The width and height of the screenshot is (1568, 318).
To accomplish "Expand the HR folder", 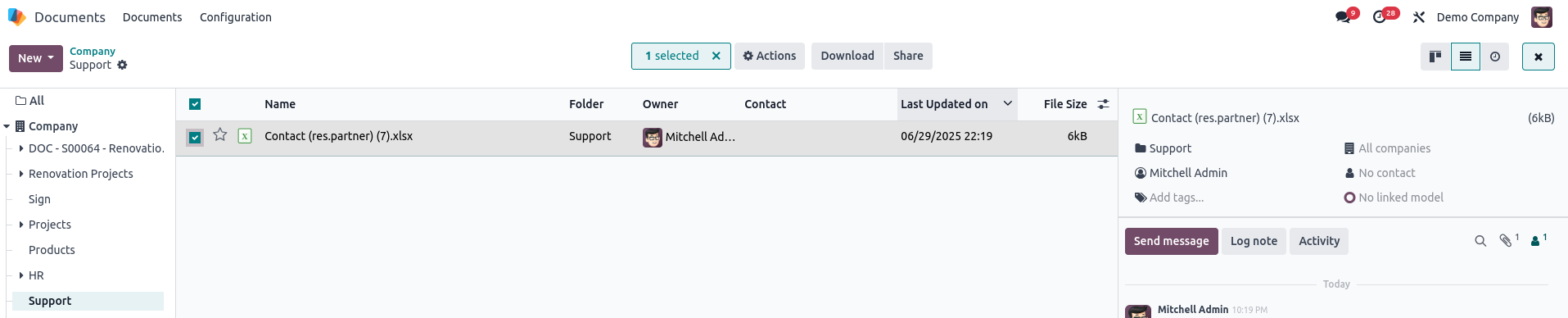I will 21,275.
